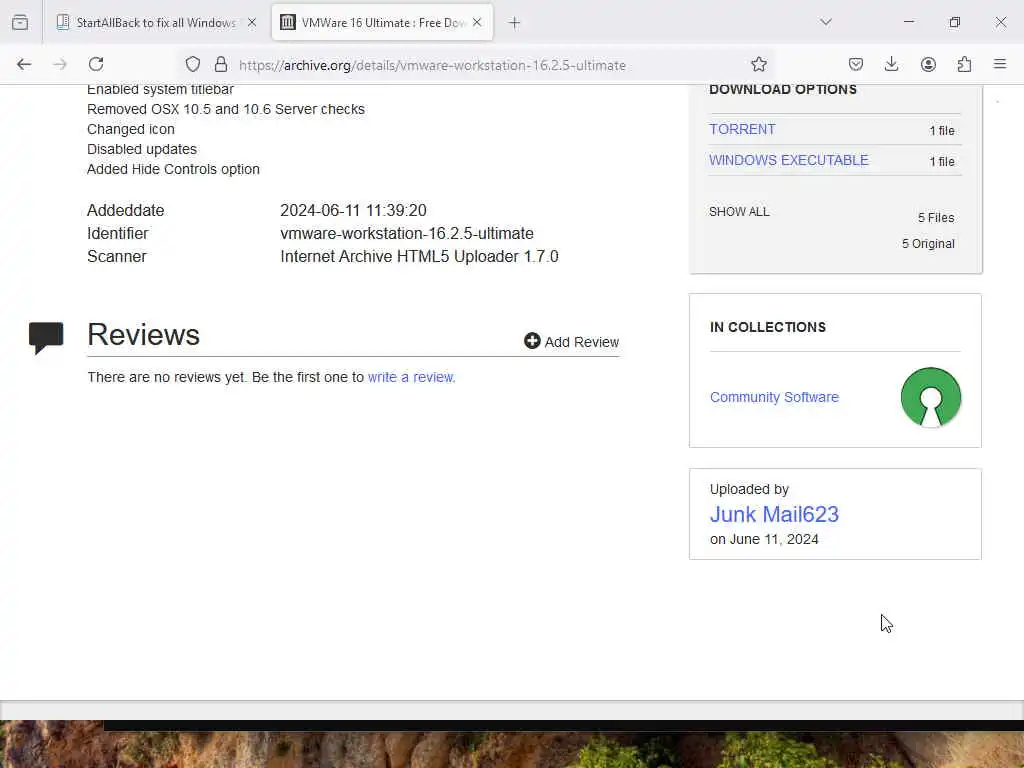The width and height of the screenshot is (1024, 768).
Task: Save page to Pocket
Action: [856, 64]
